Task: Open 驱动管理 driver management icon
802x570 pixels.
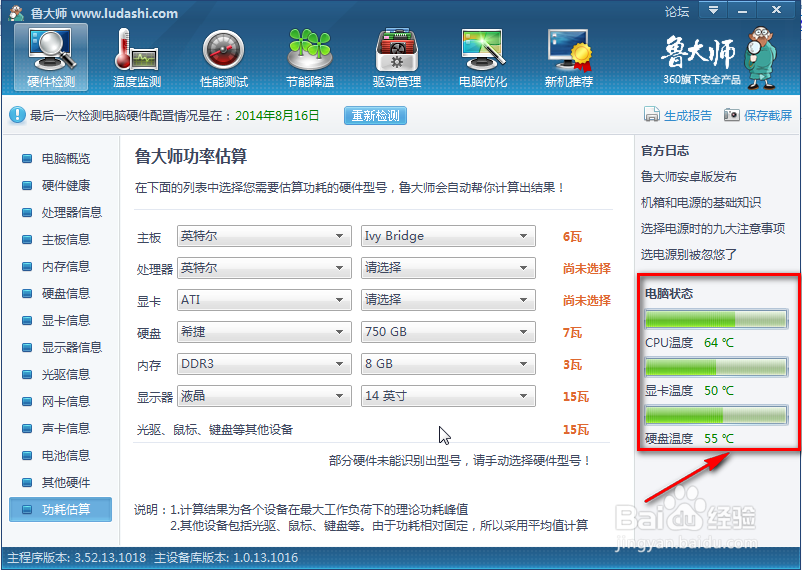Action: pos(396,57)
